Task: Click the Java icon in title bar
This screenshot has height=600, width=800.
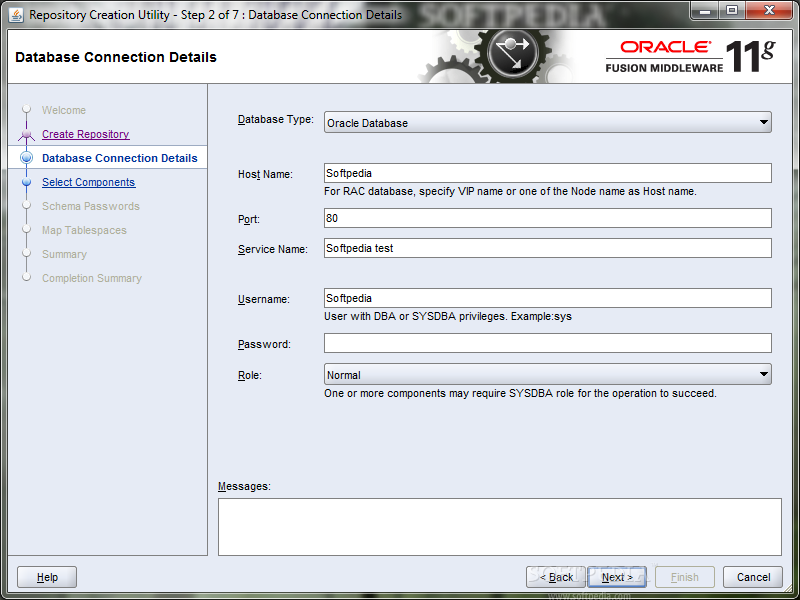Action: coord(16,15)
